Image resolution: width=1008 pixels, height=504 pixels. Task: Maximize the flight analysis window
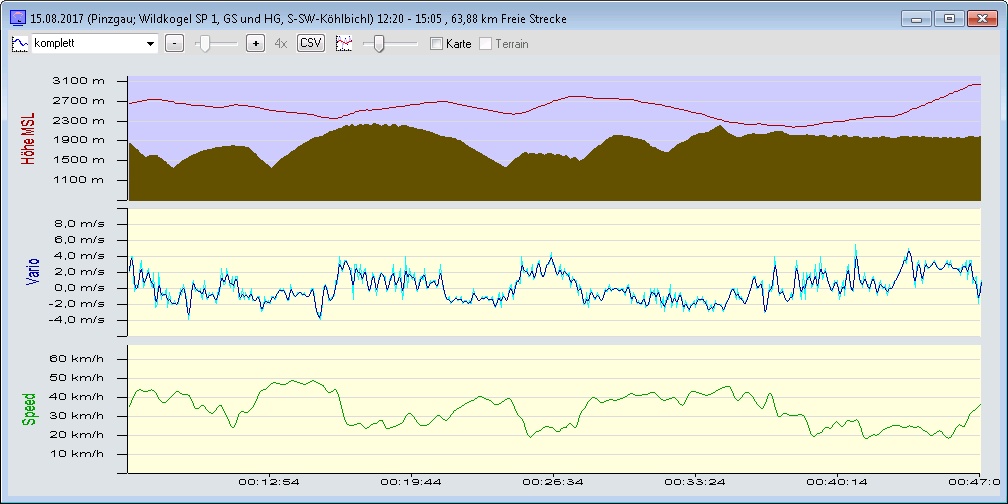[949, 18]
